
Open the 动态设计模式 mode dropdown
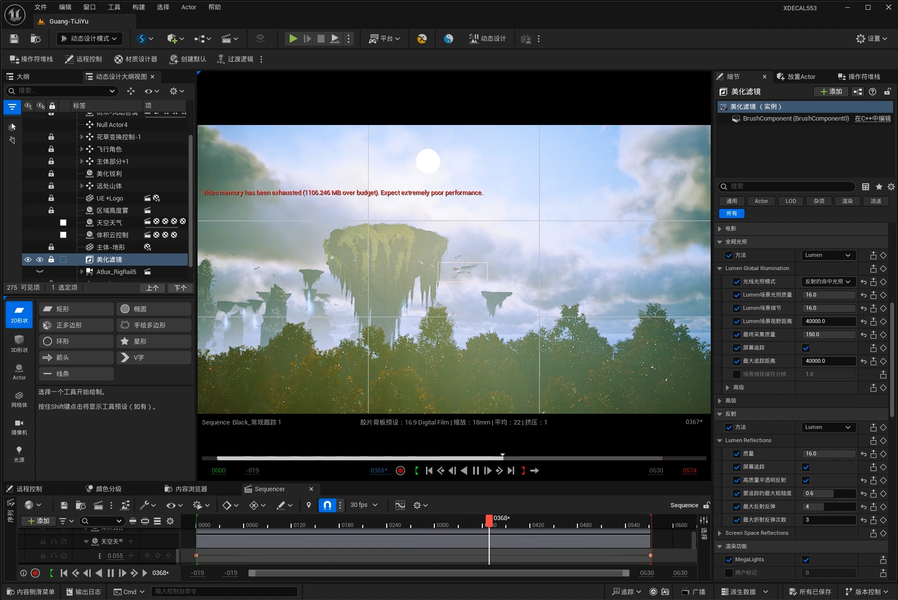tap(89, 38)
